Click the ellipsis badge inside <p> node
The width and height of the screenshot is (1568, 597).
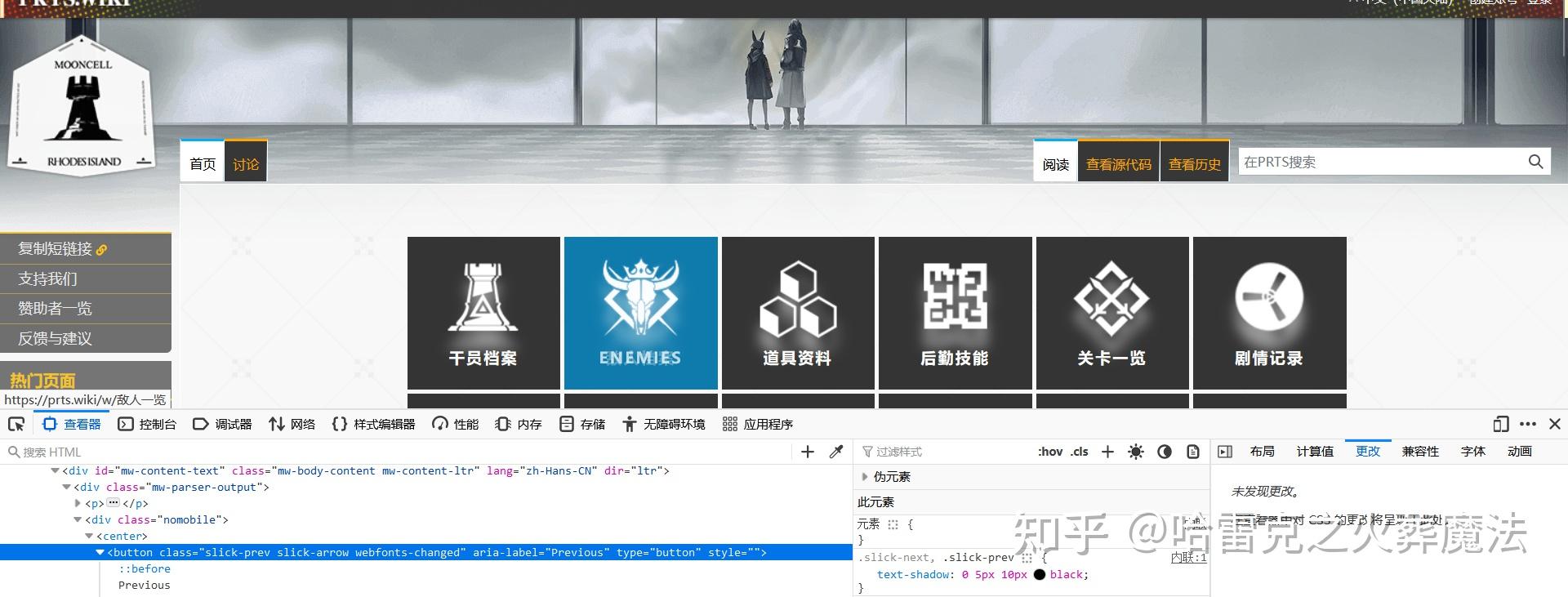point(114,503)
